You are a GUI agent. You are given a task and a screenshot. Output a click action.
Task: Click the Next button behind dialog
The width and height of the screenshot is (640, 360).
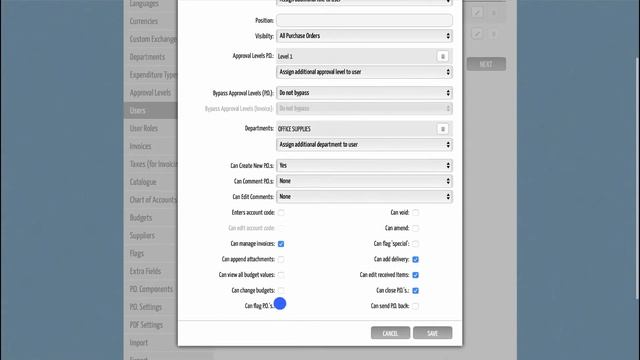click(x=486, y=64)
